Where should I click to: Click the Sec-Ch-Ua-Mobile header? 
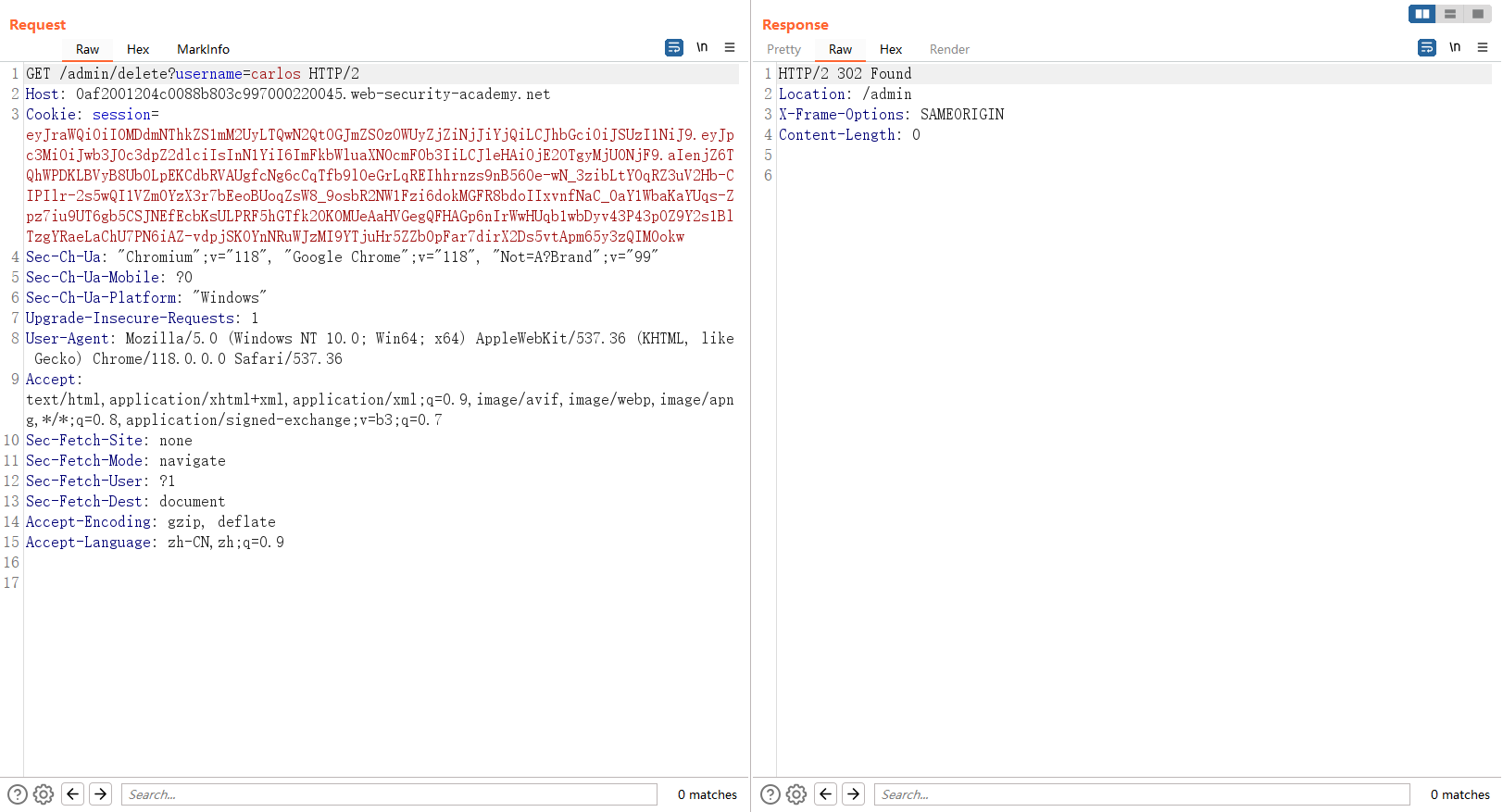click(x=109, y=277)
